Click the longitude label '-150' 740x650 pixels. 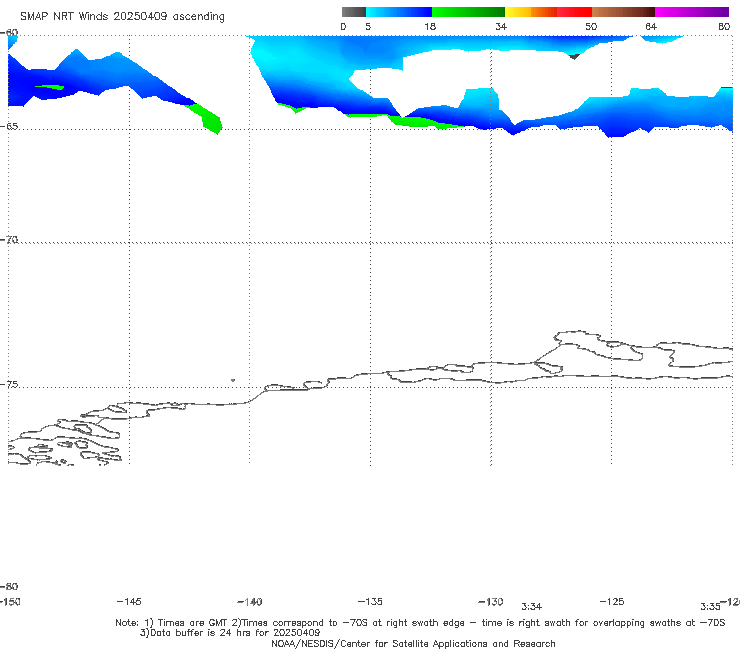(10, 601)
